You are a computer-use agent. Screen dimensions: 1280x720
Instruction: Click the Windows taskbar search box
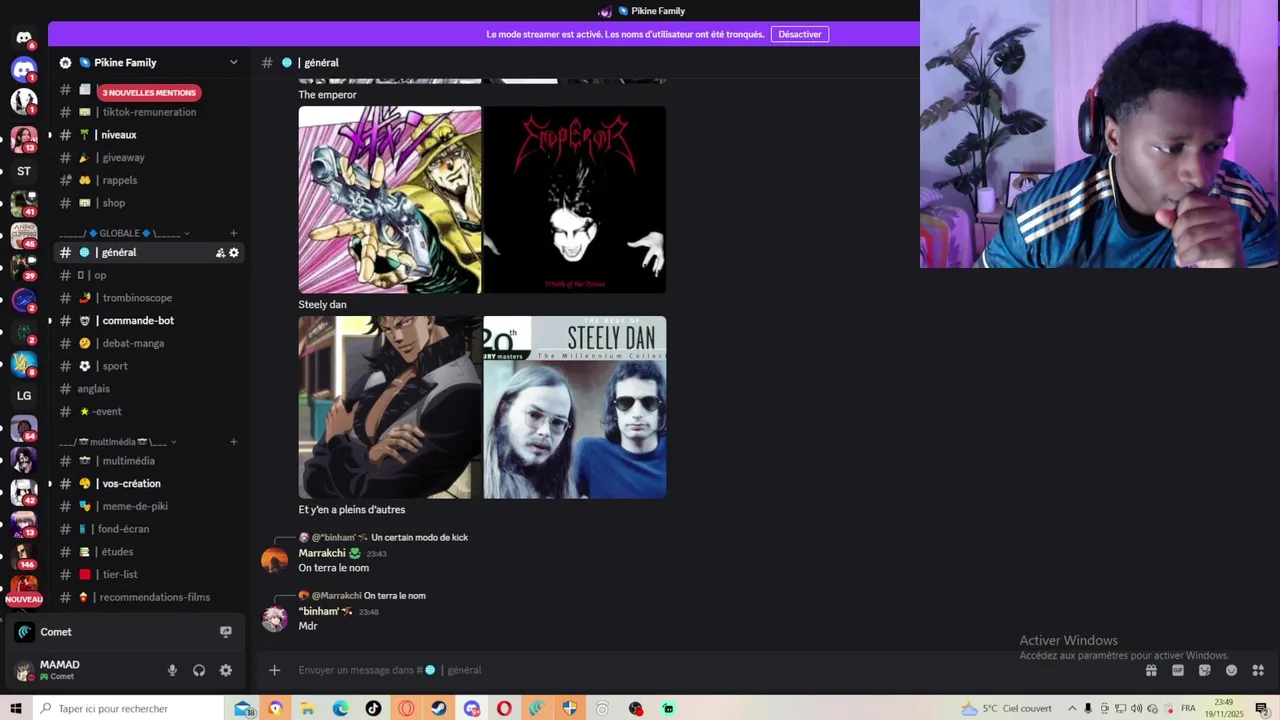(x=128, y=708)
